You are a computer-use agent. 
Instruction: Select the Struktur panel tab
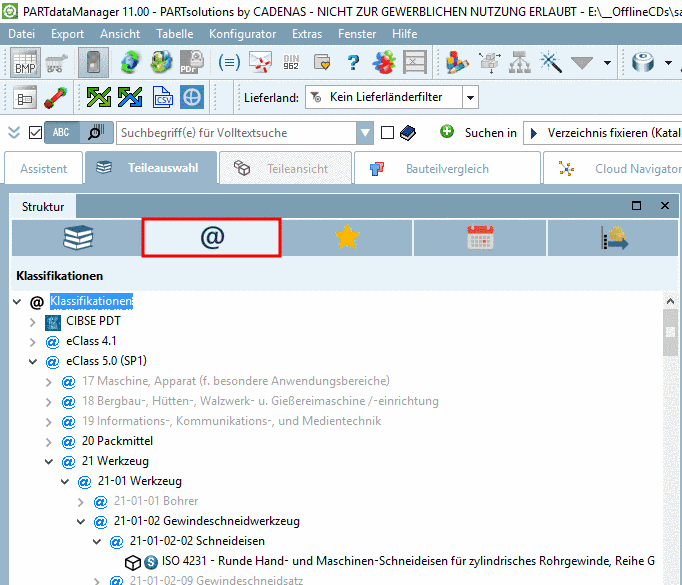tap(43, 207)
